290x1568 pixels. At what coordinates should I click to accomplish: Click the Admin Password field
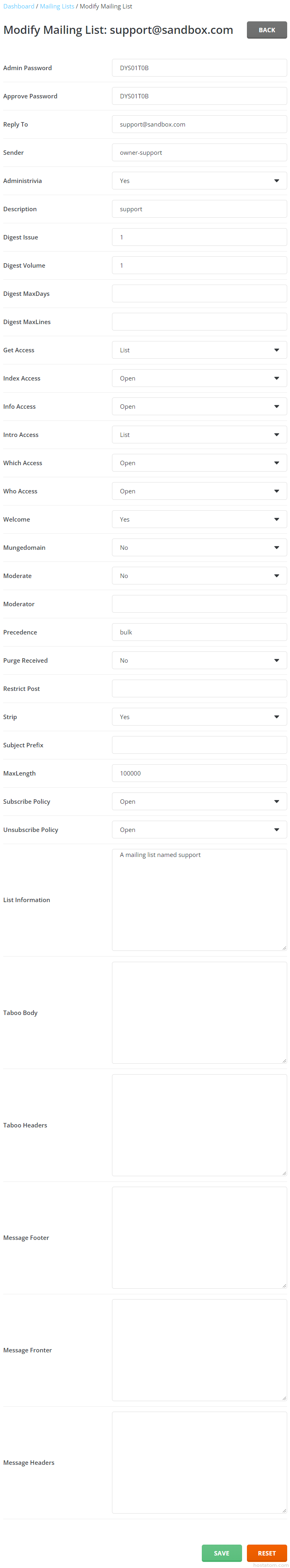click(199, 68)
